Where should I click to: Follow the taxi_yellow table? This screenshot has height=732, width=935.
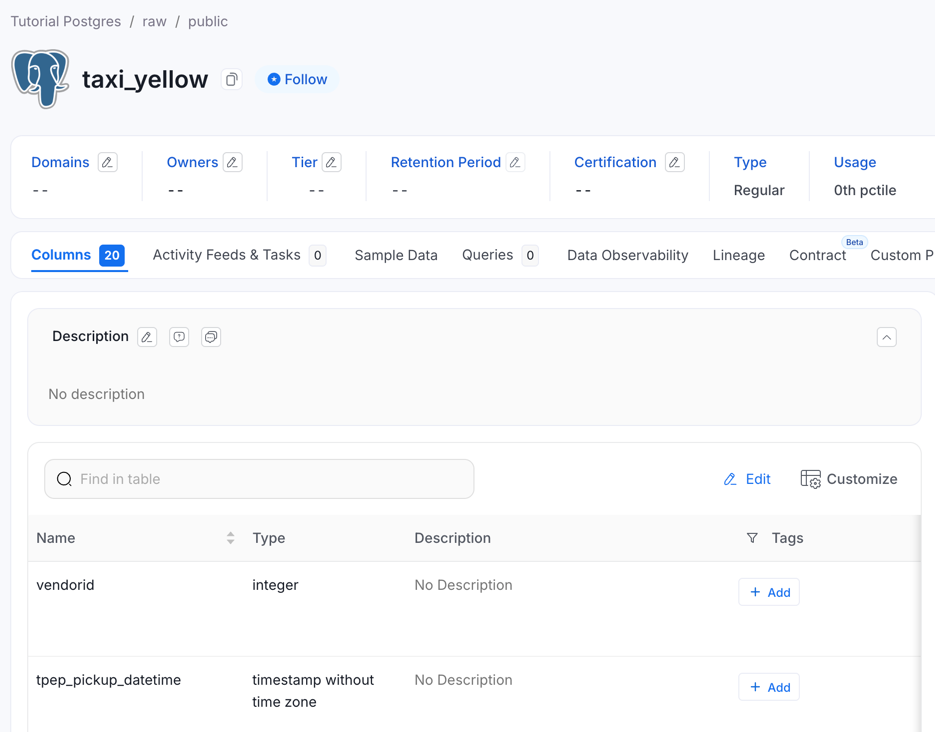tap(297, 79)
